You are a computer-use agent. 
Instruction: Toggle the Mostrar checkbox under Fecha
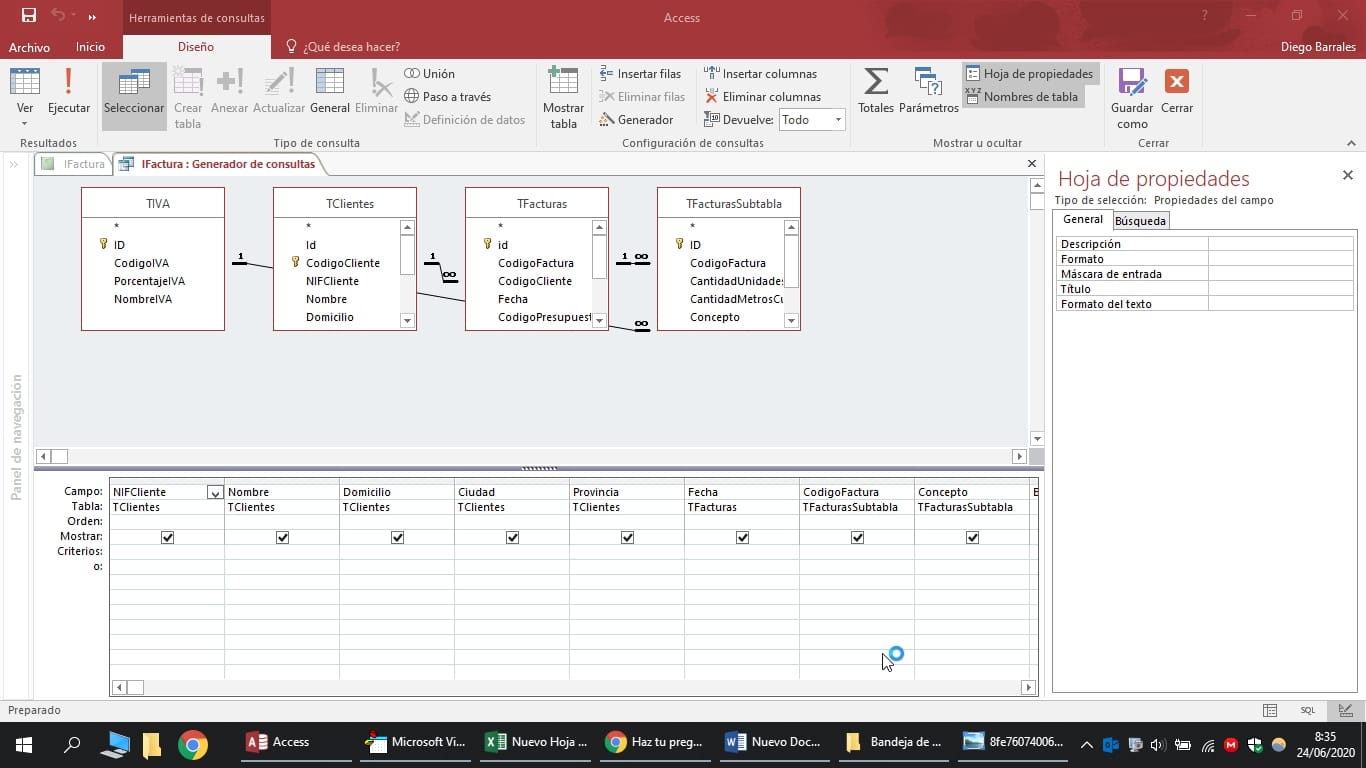tap(742, 538)
